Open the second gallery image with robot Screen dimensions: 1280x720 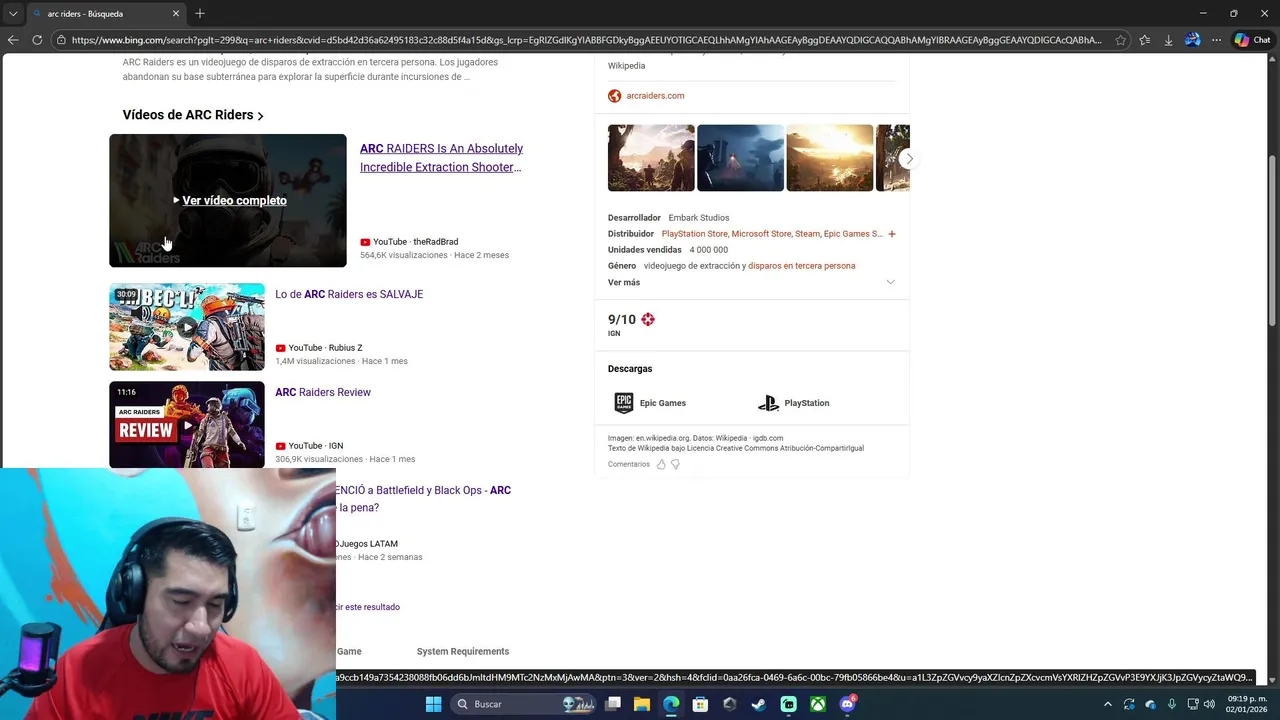(740, 158)
